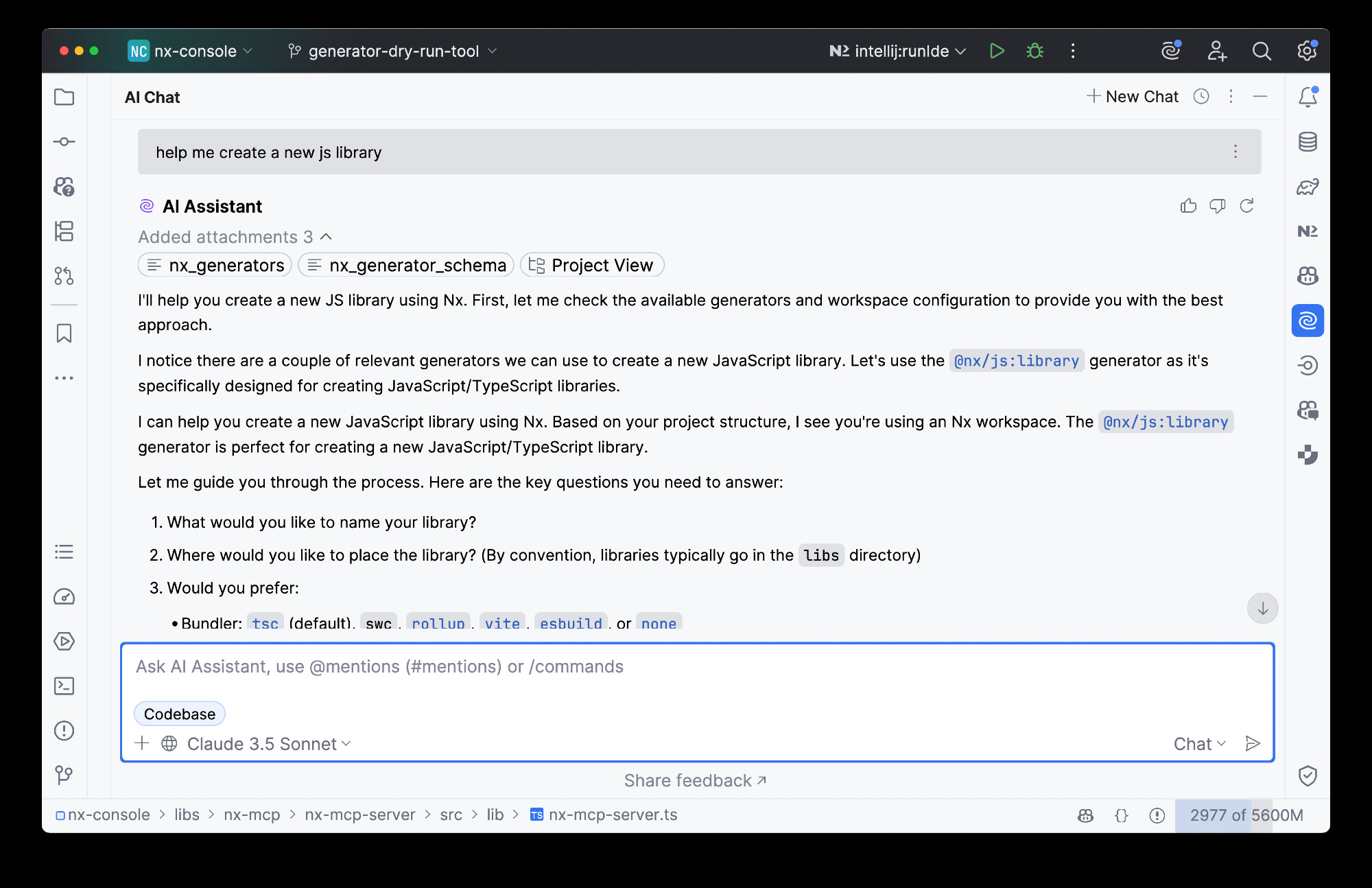Select the AI Assistant tool window icon
1372x888 pixels.
point(1308,320)
